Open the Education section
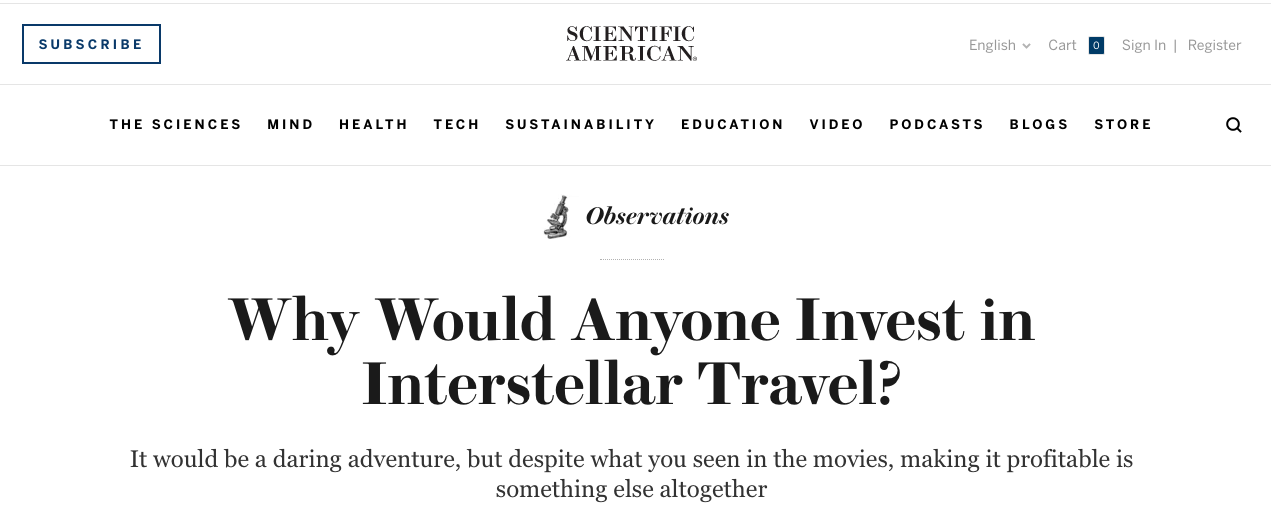This screenshot has width=1271, height=524. (733, 125)
